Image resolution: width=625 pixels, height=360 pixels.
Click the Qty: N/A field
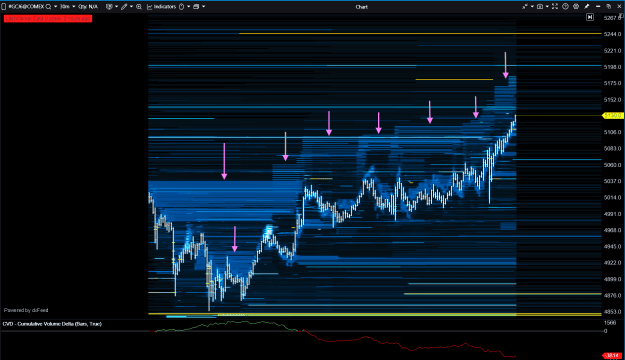(88, 6)
